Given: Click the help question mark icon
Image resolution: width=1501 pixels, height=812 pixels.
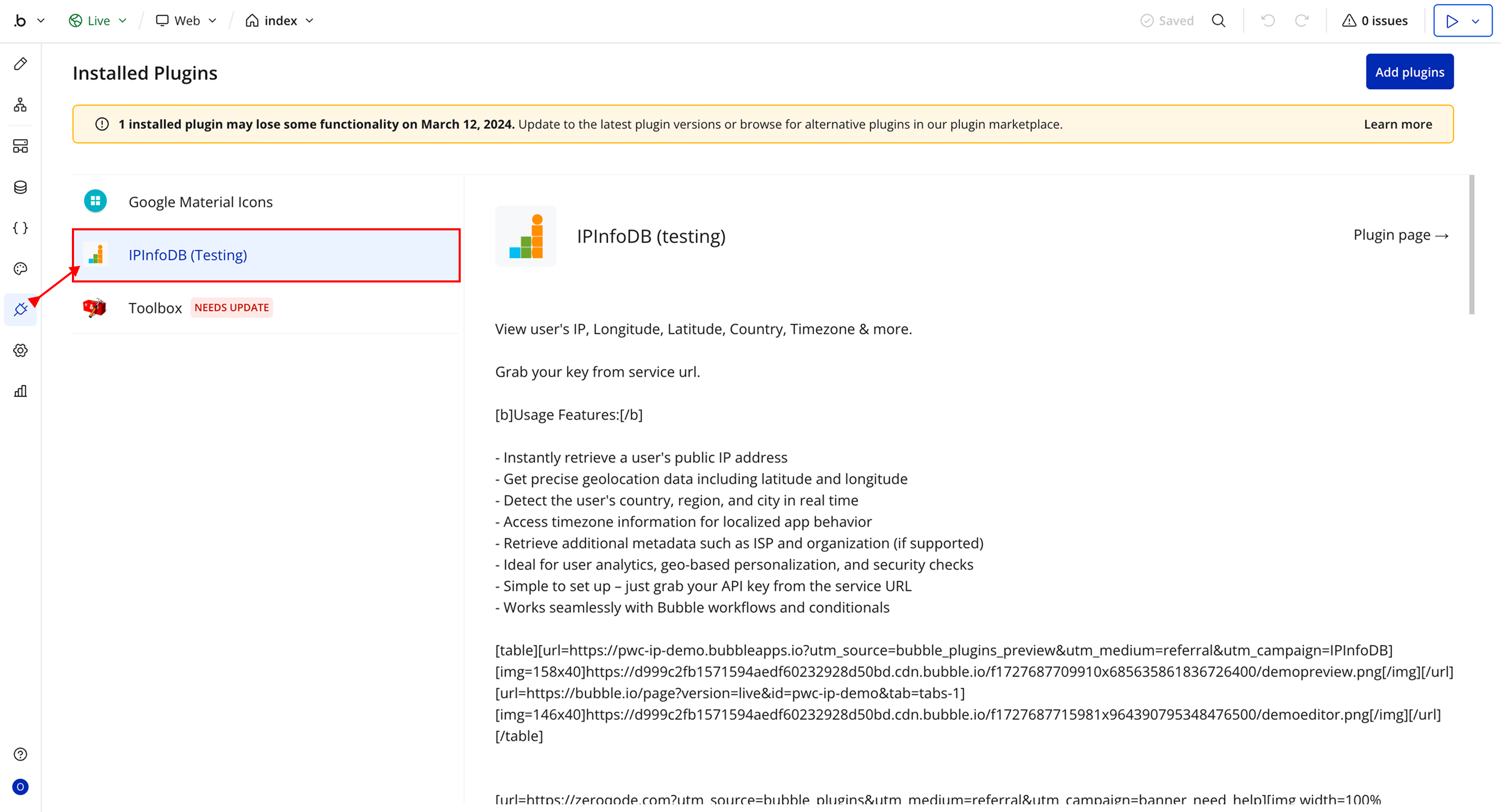Looking at the screenshot, I should pos(20,754).
